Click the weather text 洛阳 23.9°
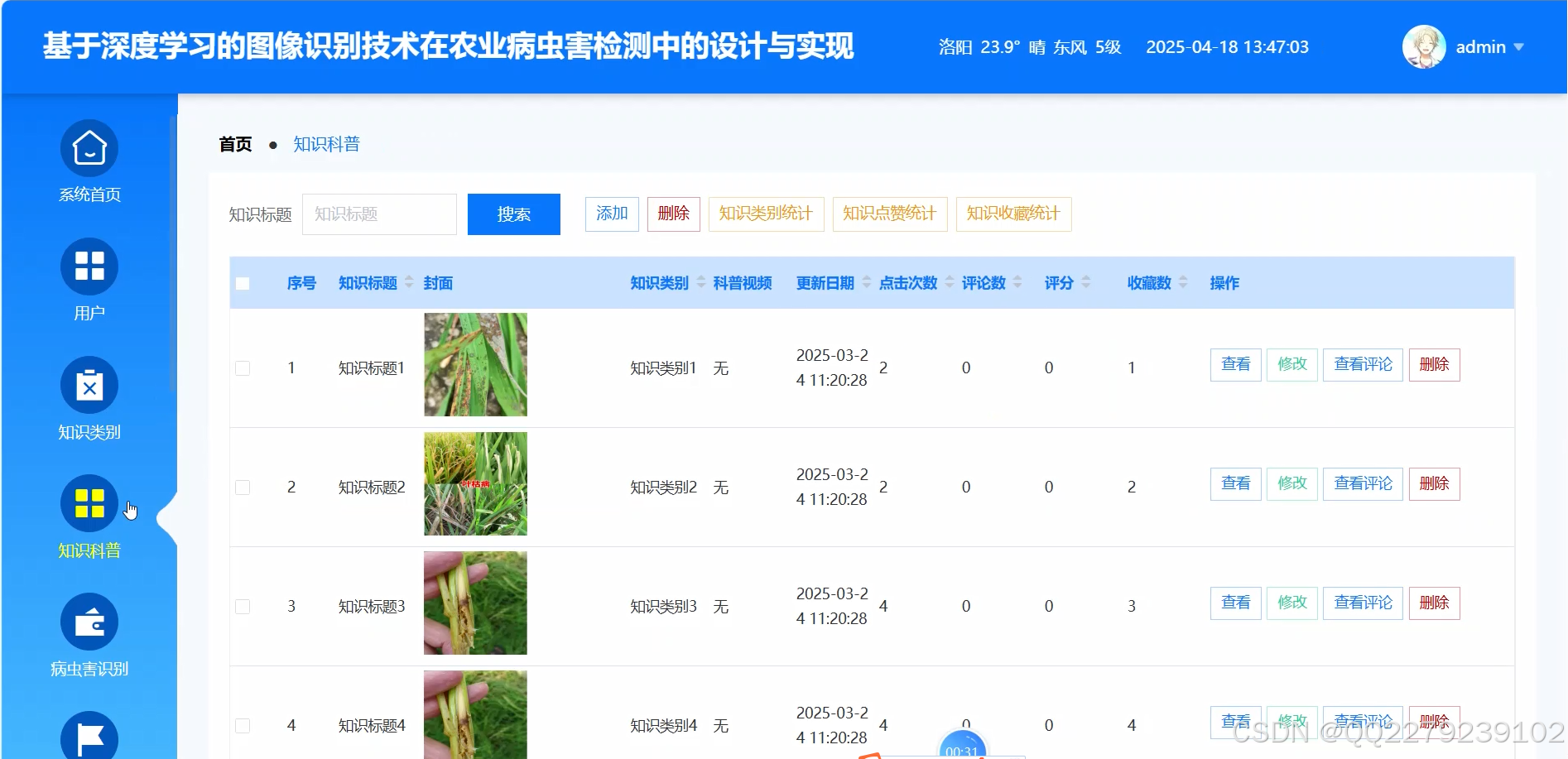This screenshot has width=1568, height=759. point(979,47)
